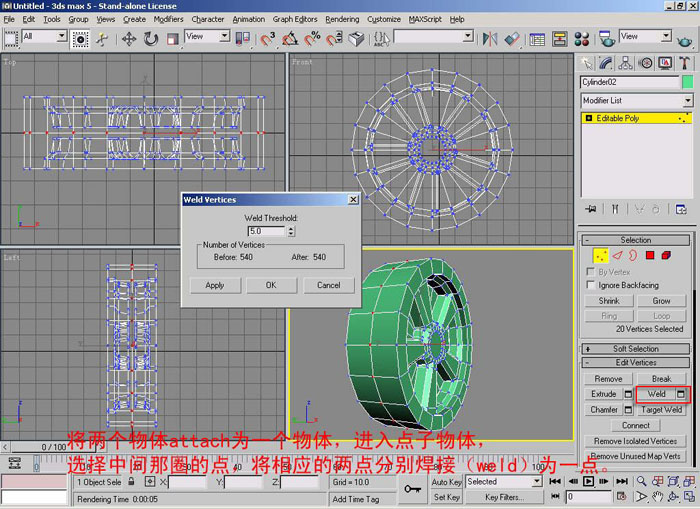Click the Mirror tool icon
The image size is (700, 509).
(490, 39)
